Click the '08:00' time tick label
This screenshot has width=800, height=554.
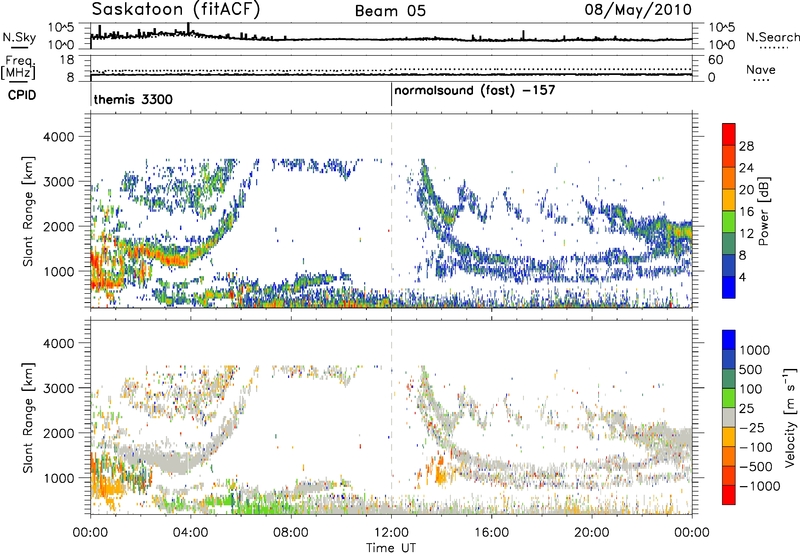click(x=291, y=533)
